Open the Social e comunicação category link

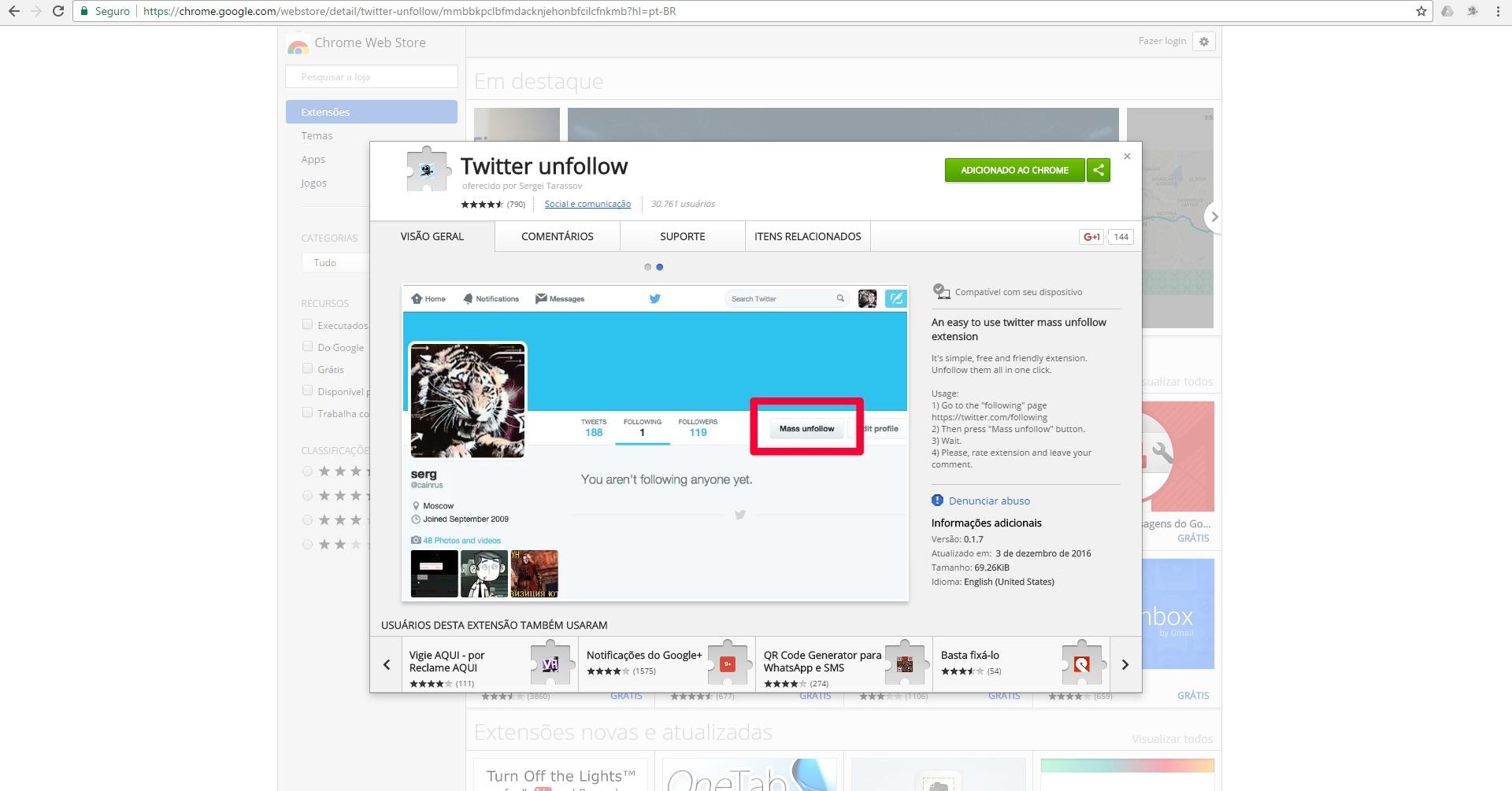(x=587, y=204)
